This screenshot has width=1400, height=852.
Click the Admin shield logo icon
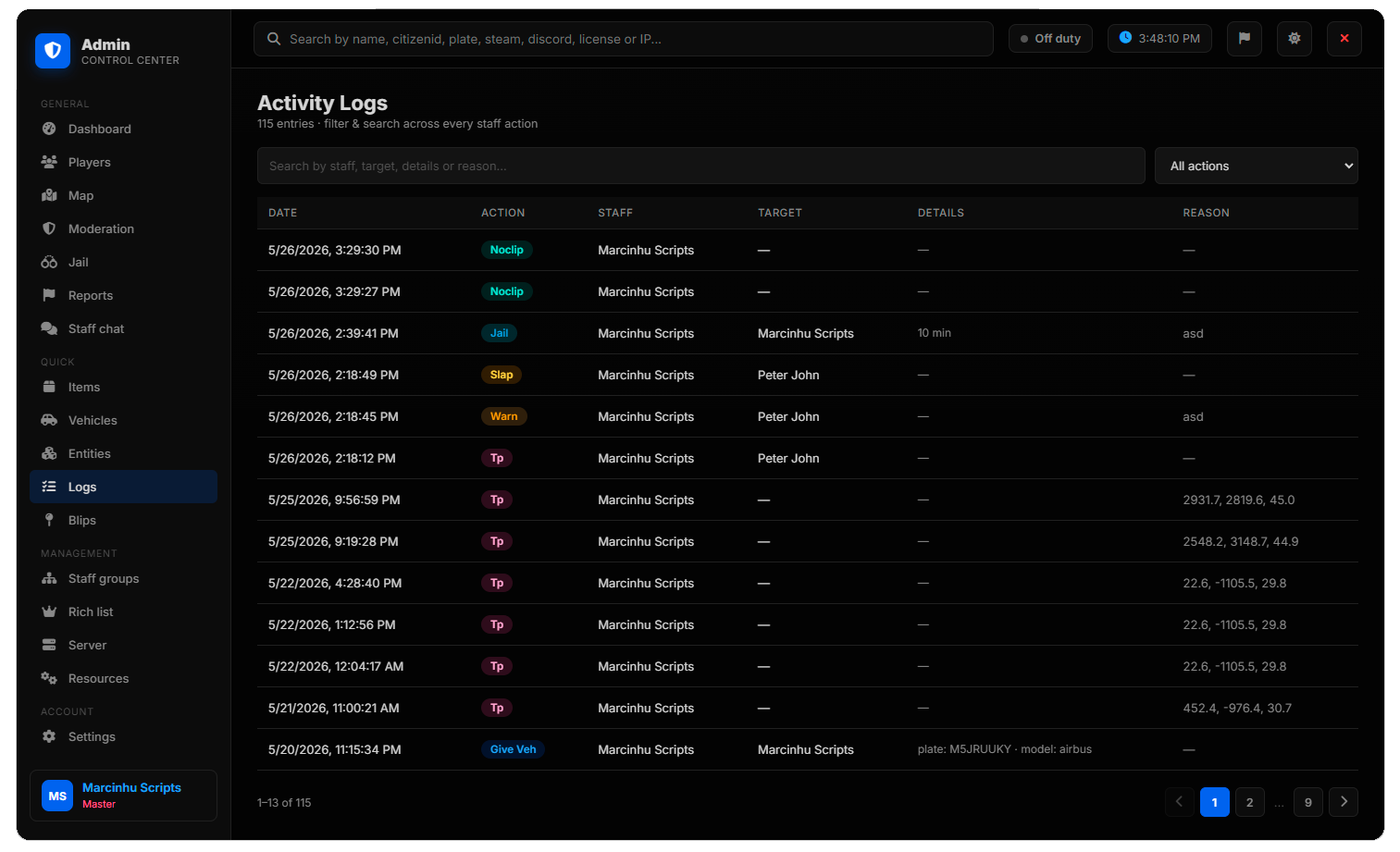[53, 51]
